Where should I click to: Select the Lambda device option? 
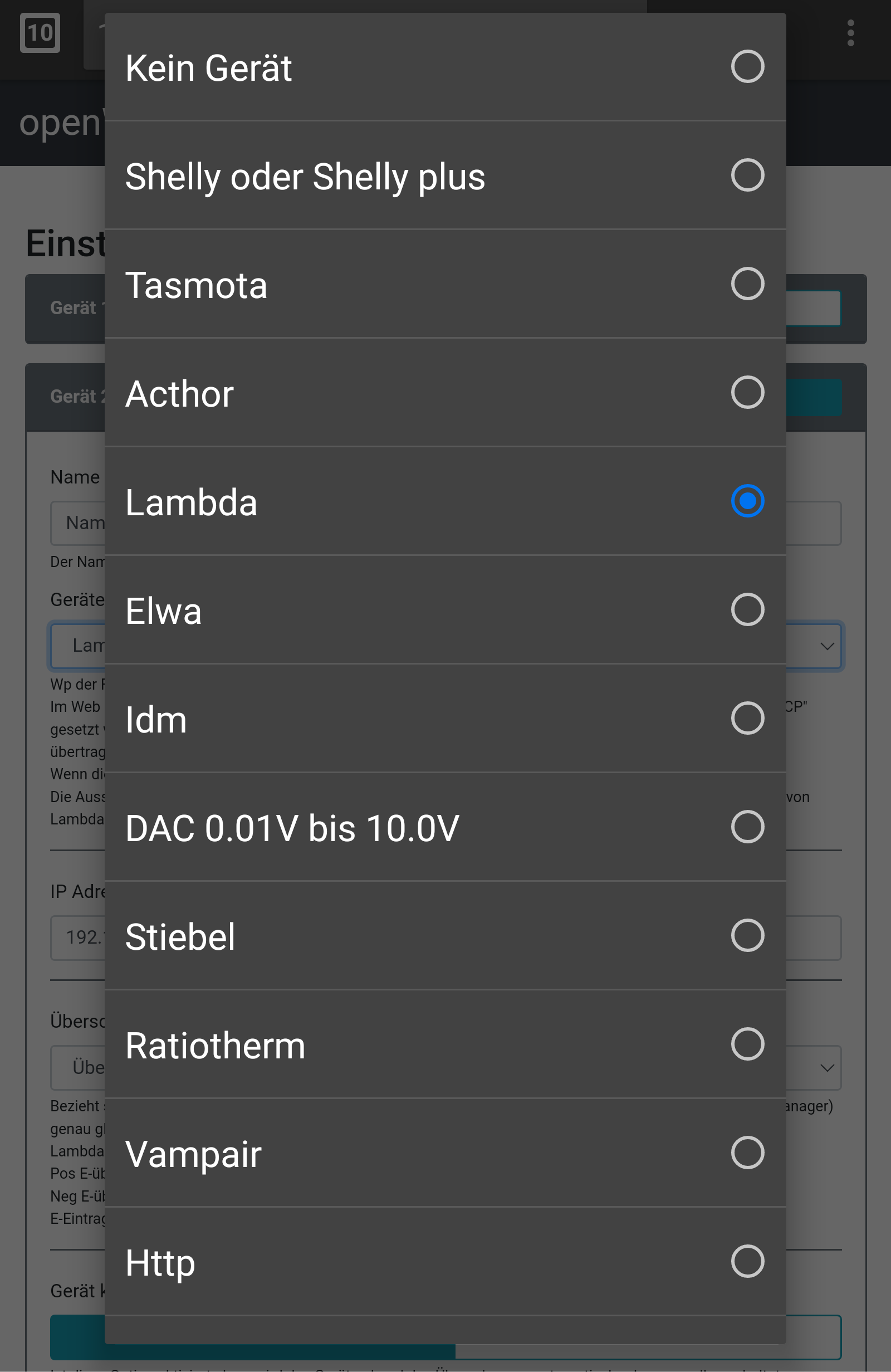[x=747, y=501]
